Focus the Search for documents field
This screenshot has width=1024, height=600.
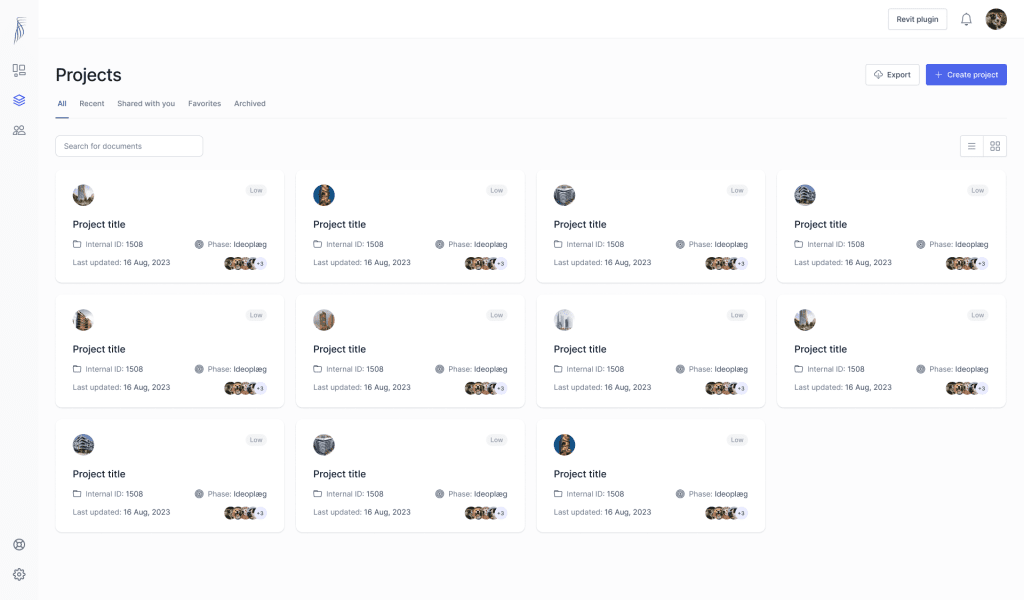click(129, 146)
